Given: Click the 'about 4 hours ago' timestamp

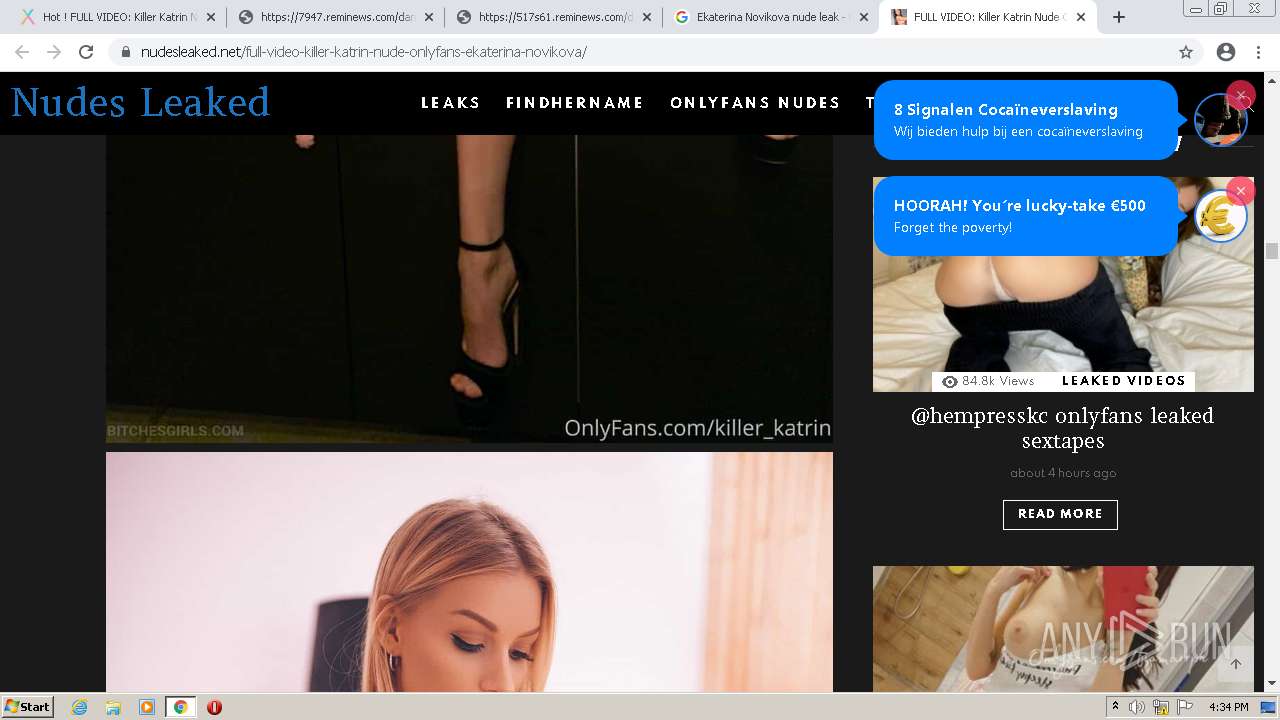Looking at the screenshot, I should 1062,473.
